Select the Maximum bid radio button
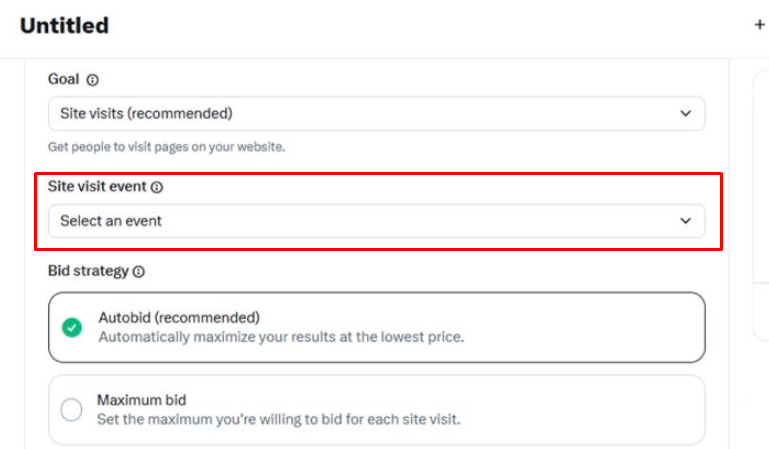The image size is (769, 449). 72,409
